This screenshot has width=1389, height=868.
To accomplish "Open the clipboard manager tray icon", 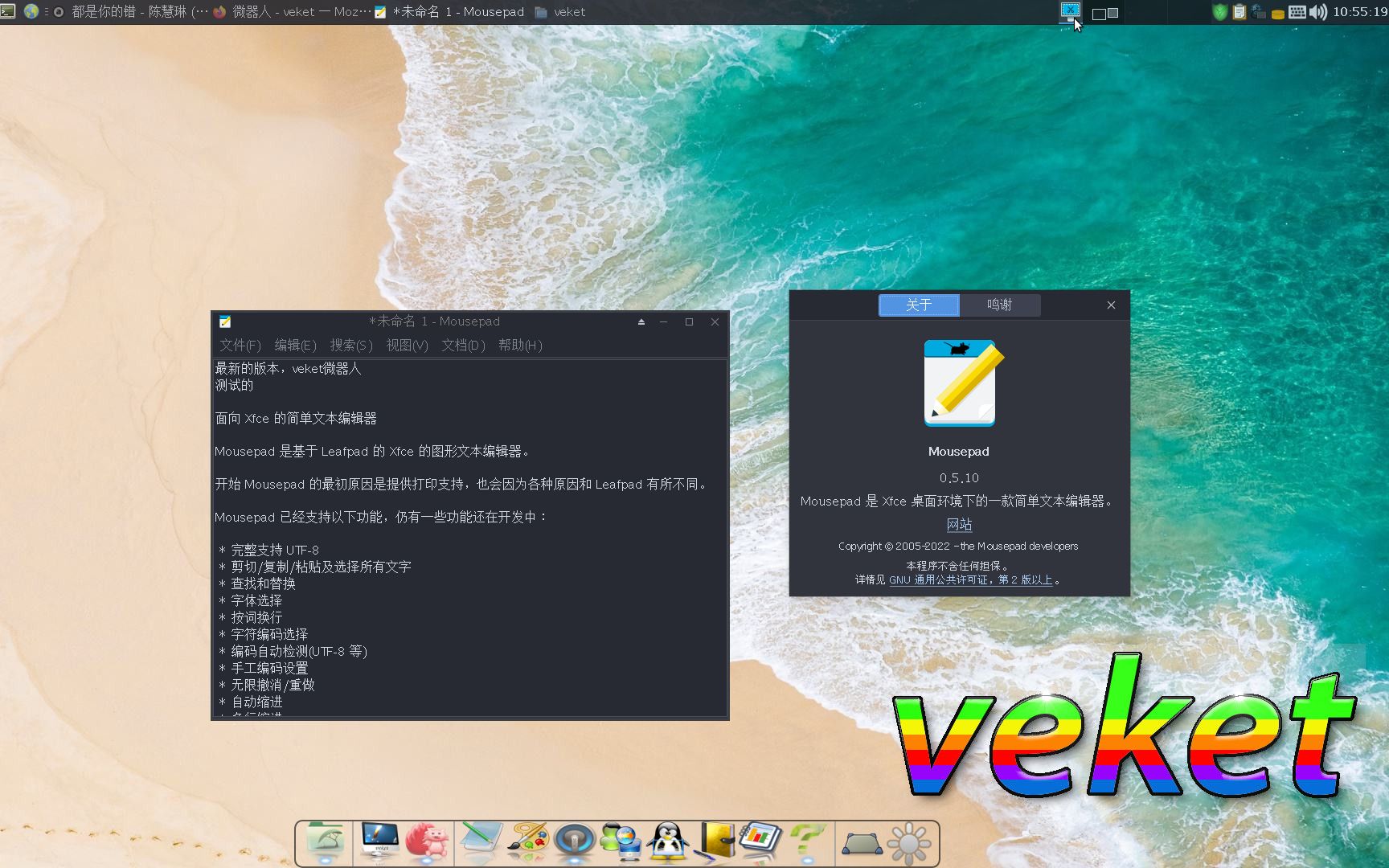I will click(x=1239, y=12).
